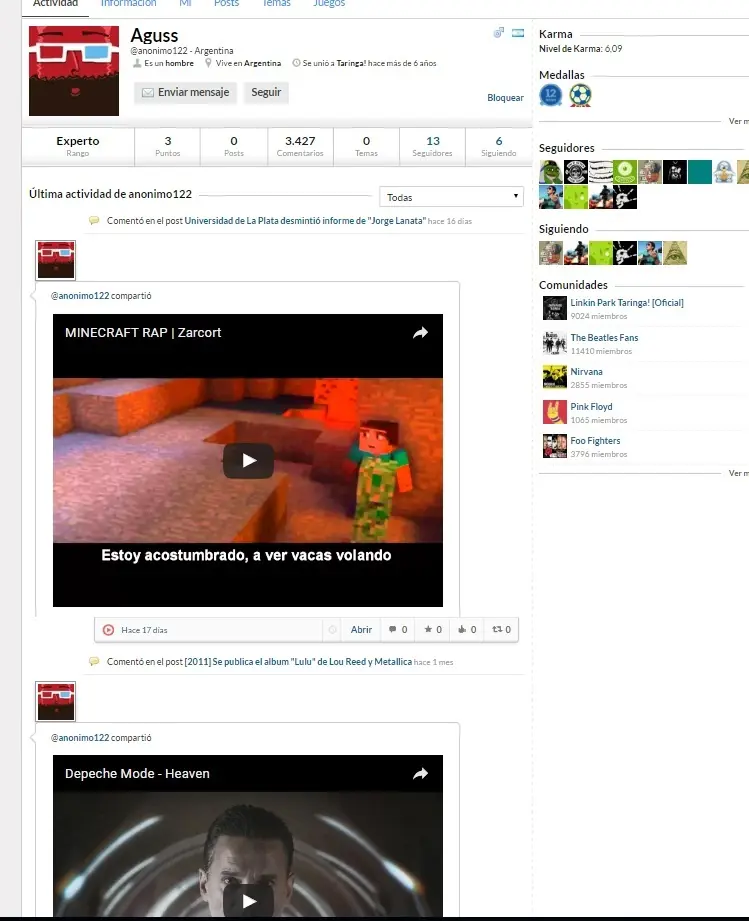
Task: Open the Mi tab
Action: 185,4
